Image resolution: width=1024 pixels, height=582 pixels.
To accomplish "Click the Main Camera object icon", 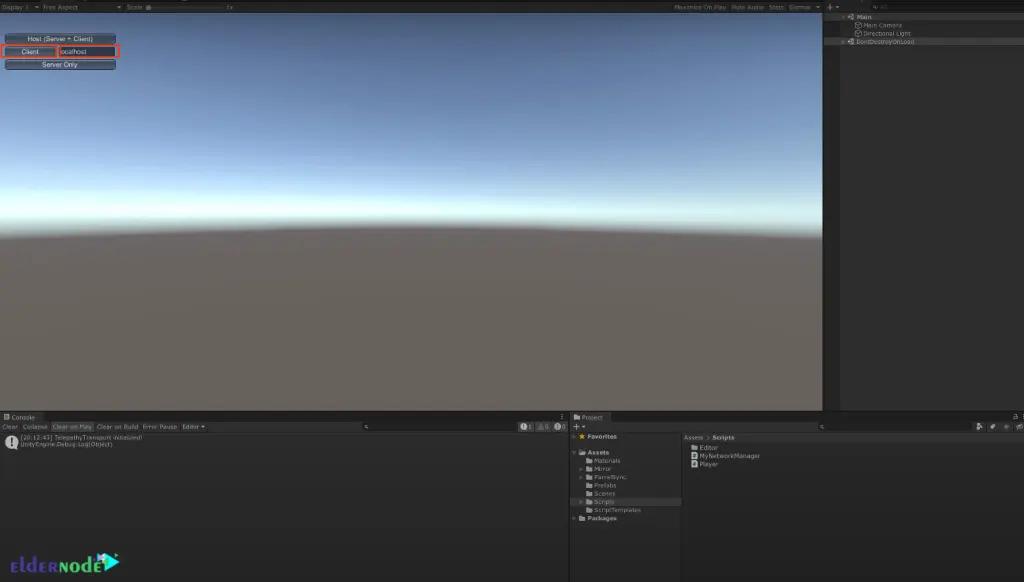I will click(858, 25).
